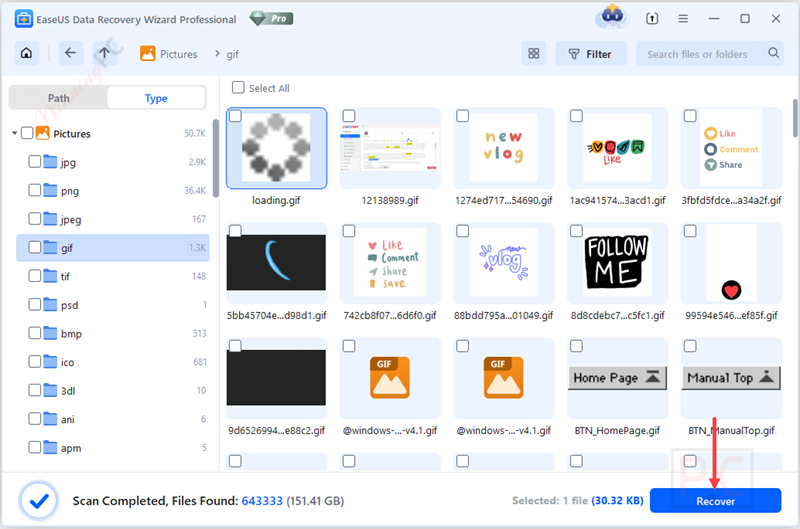The width and height of the screenshot is (800, 529).
Task: Navigate back with the left arrow
Action: pos(70,53)
